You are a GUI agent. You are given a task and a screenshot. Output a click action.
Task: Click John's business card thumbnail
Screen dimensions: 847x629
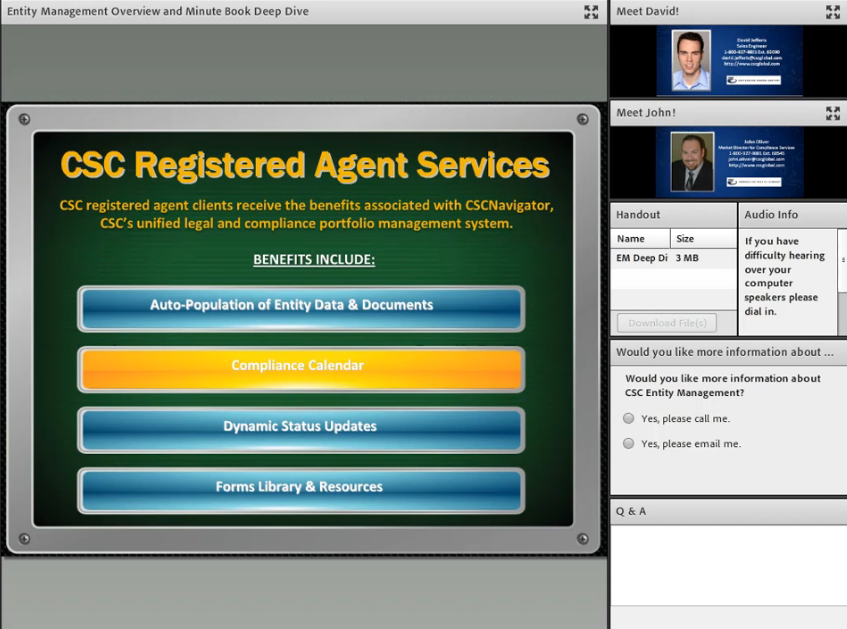729,162
